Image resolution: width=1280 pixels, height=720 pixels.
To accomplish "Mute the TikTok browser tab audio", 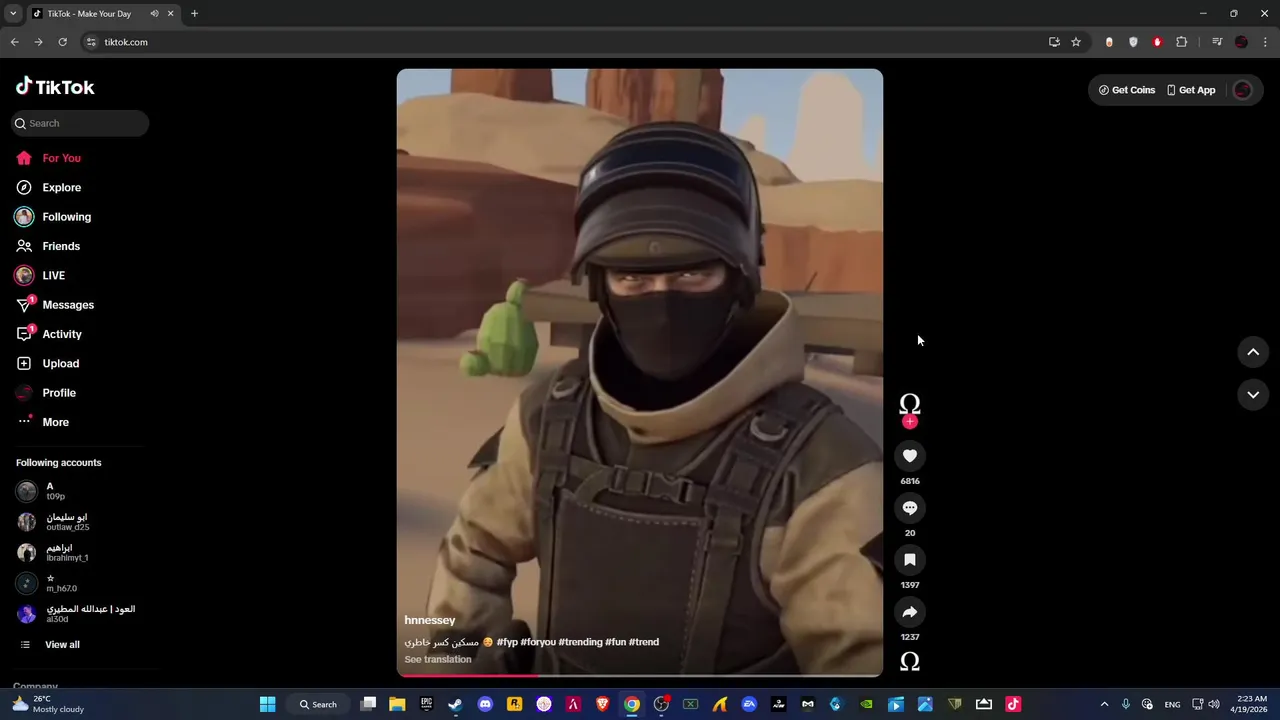I will click(154, 14).
